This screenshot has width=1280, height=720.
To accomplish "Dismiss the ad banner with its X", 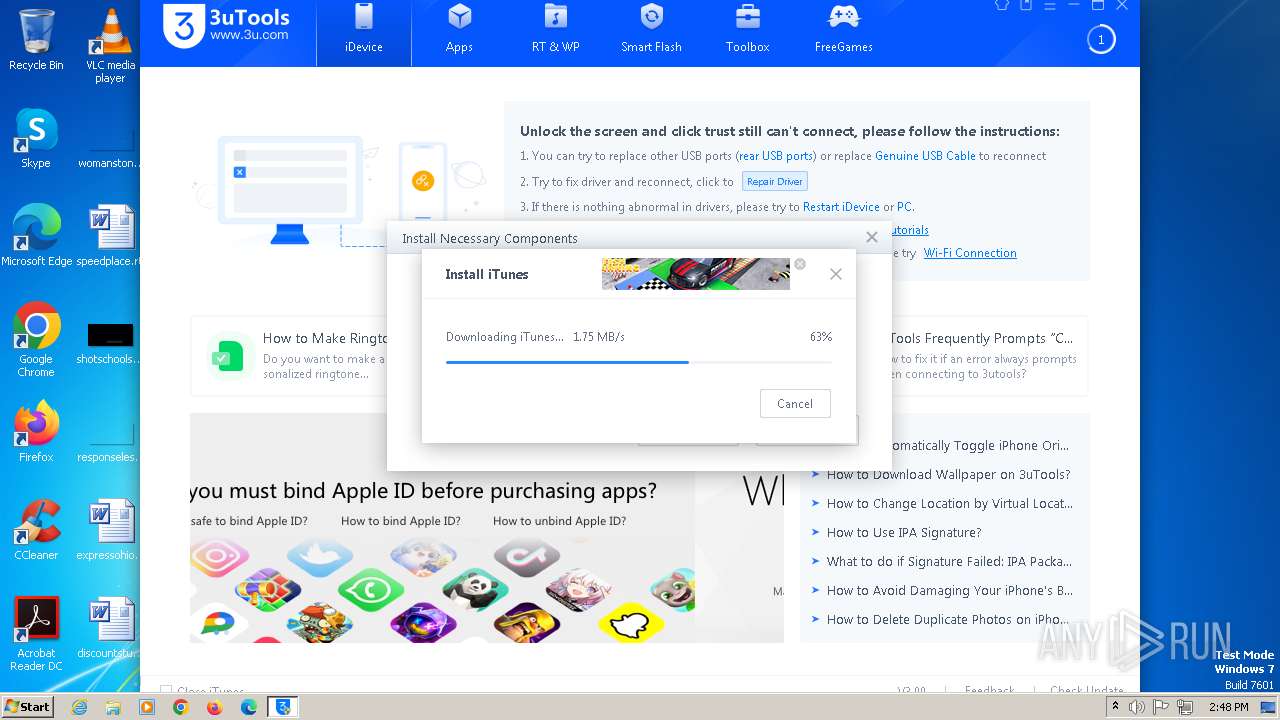I will (800, 265).
